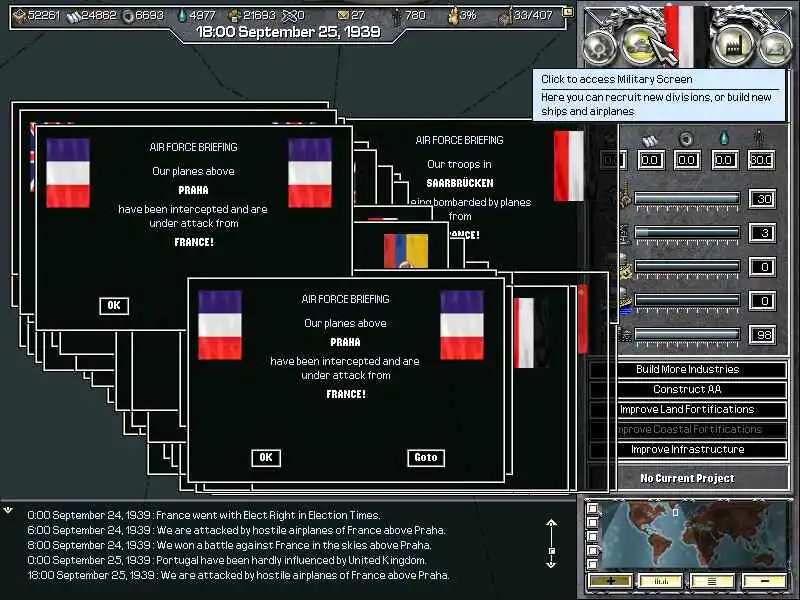The image size is (800, 600).
Task: Click the 0.0 box under the oil icon
Action: (724, 160)
